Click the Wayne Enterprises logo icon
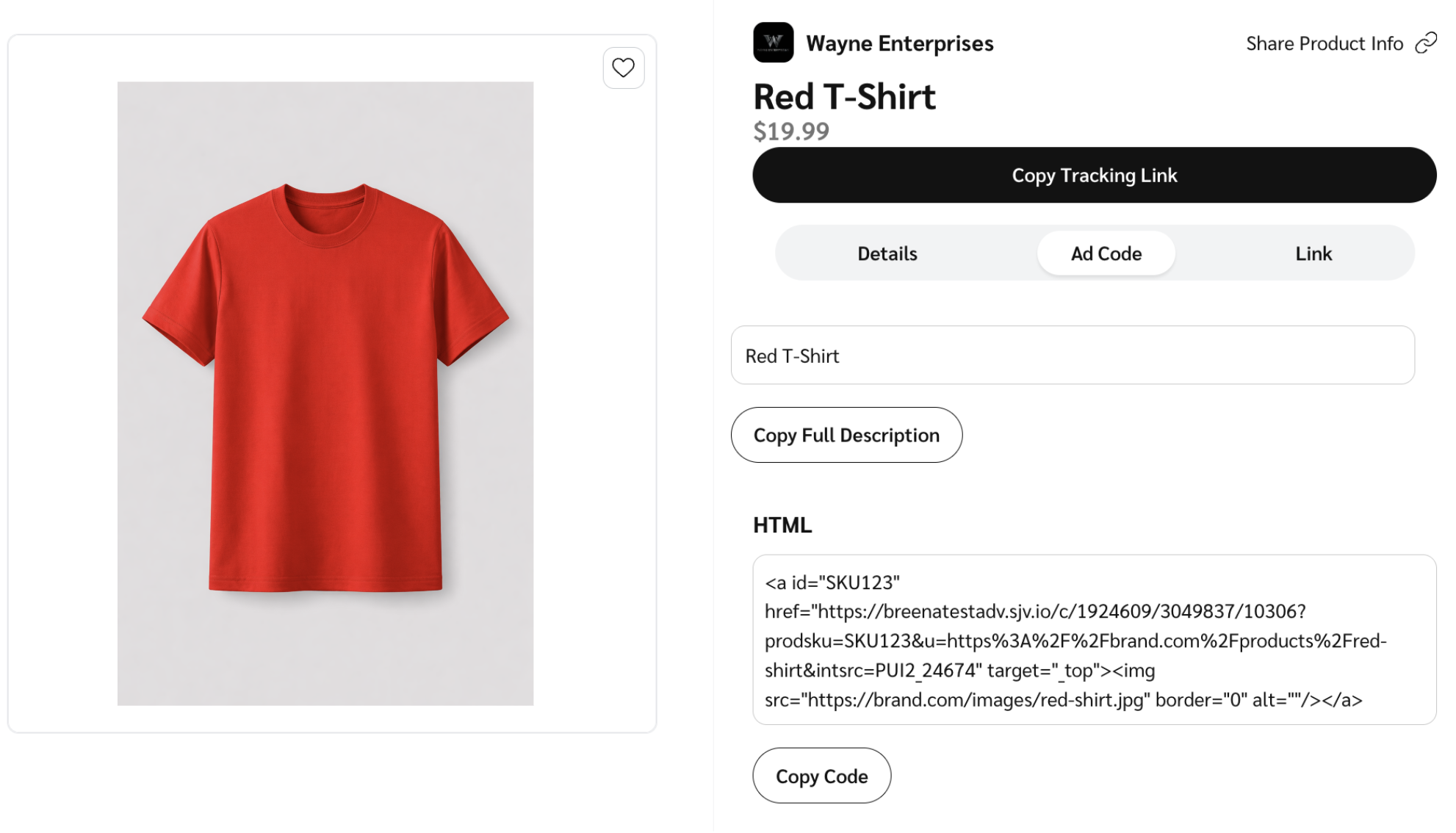The image size is (1456, 833). tap(773, 43)
